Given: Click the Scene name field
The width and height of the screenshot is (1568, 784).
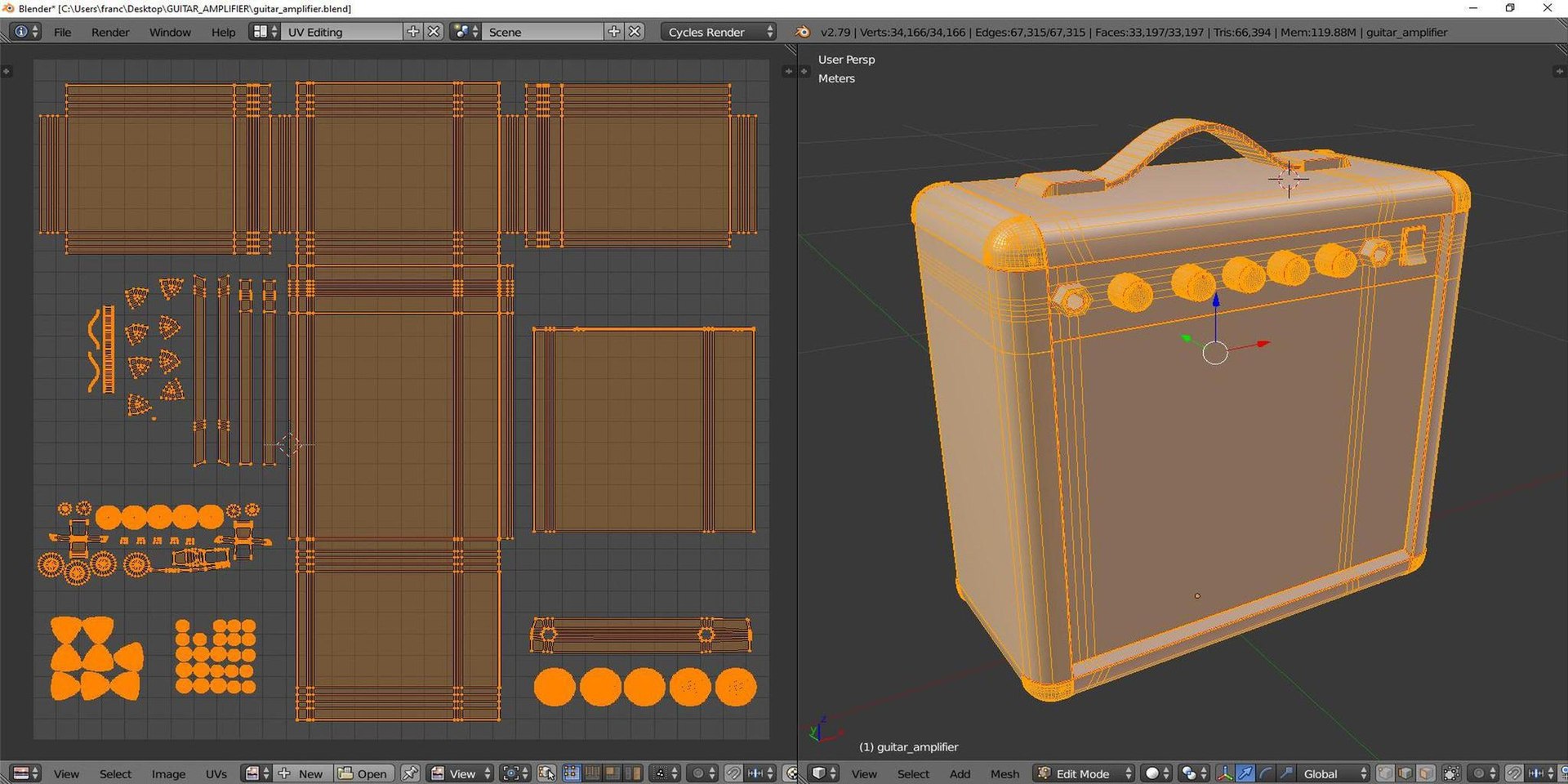Looking at the screenshot, I should pyautogui.click(x=543, y=32).
